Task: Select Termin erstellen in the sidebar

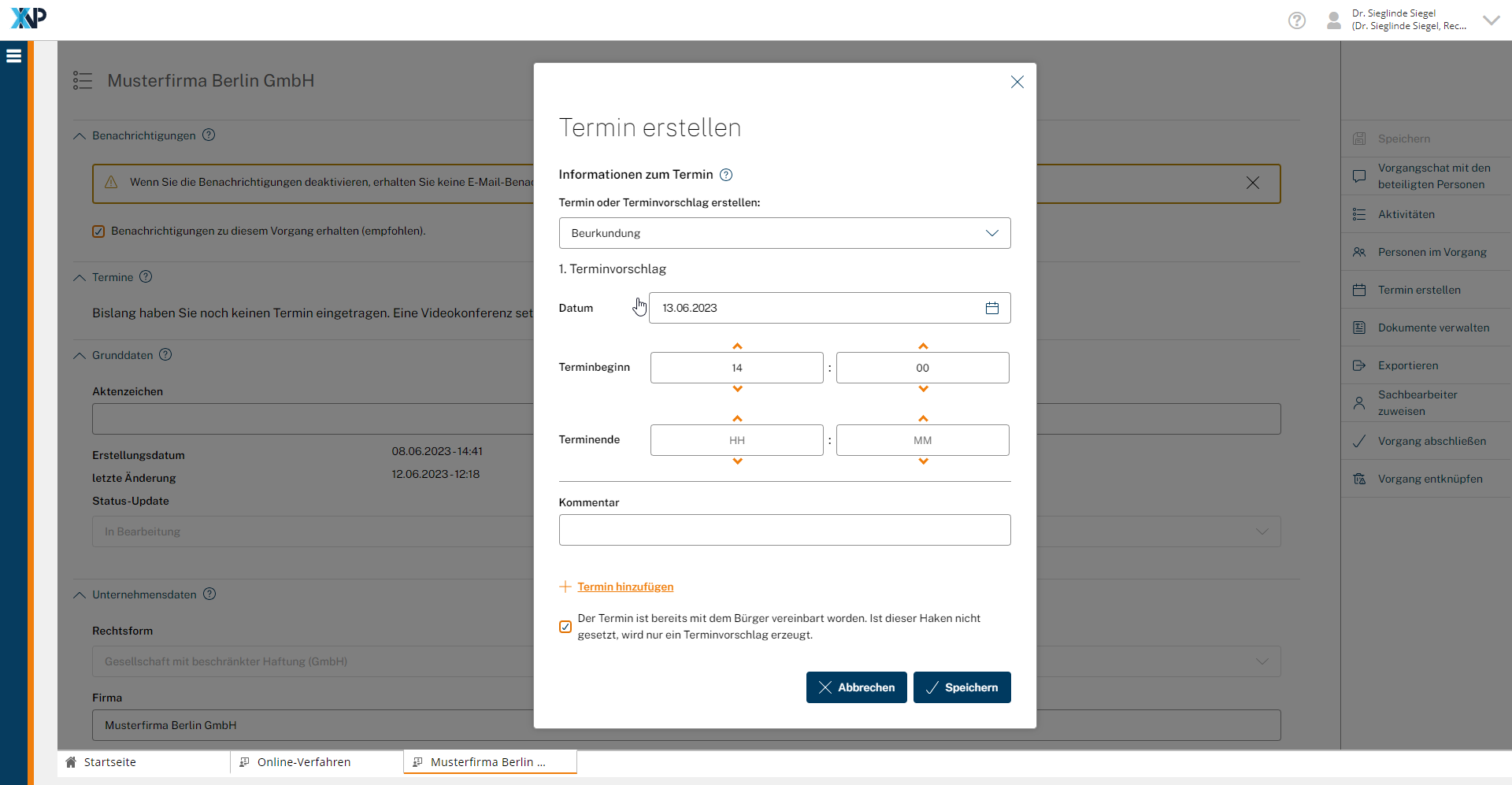Action: tap(1426, 290)
